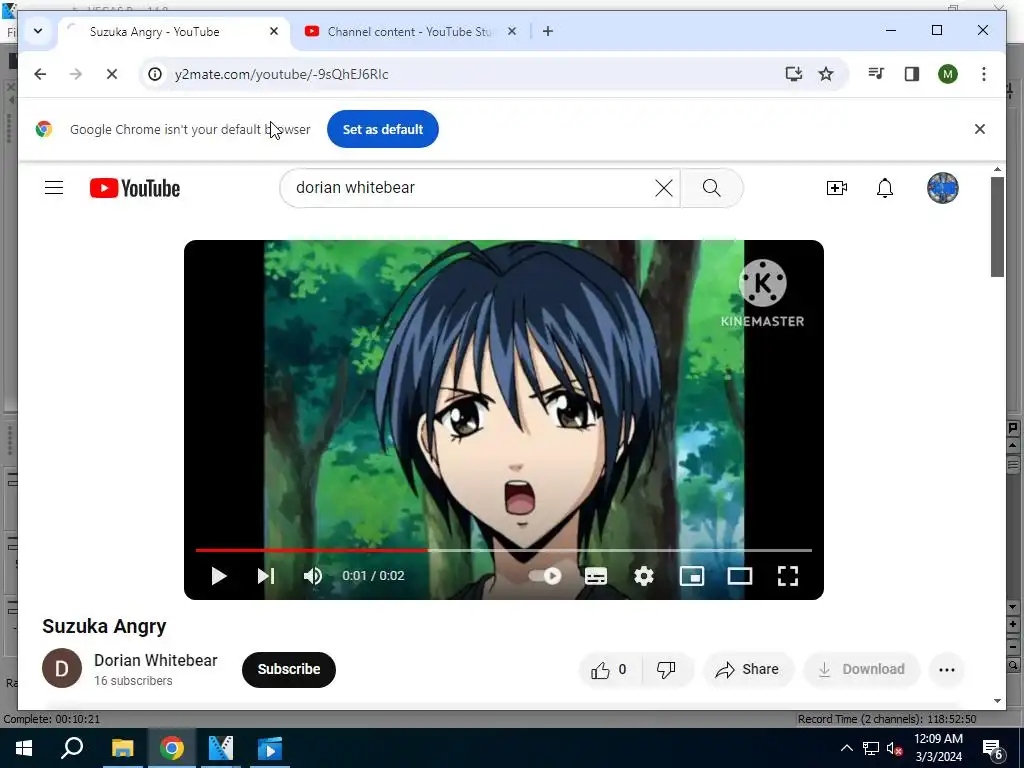
Task: Dismiss the default browser infobar
Action: click(x=980, y=129)
